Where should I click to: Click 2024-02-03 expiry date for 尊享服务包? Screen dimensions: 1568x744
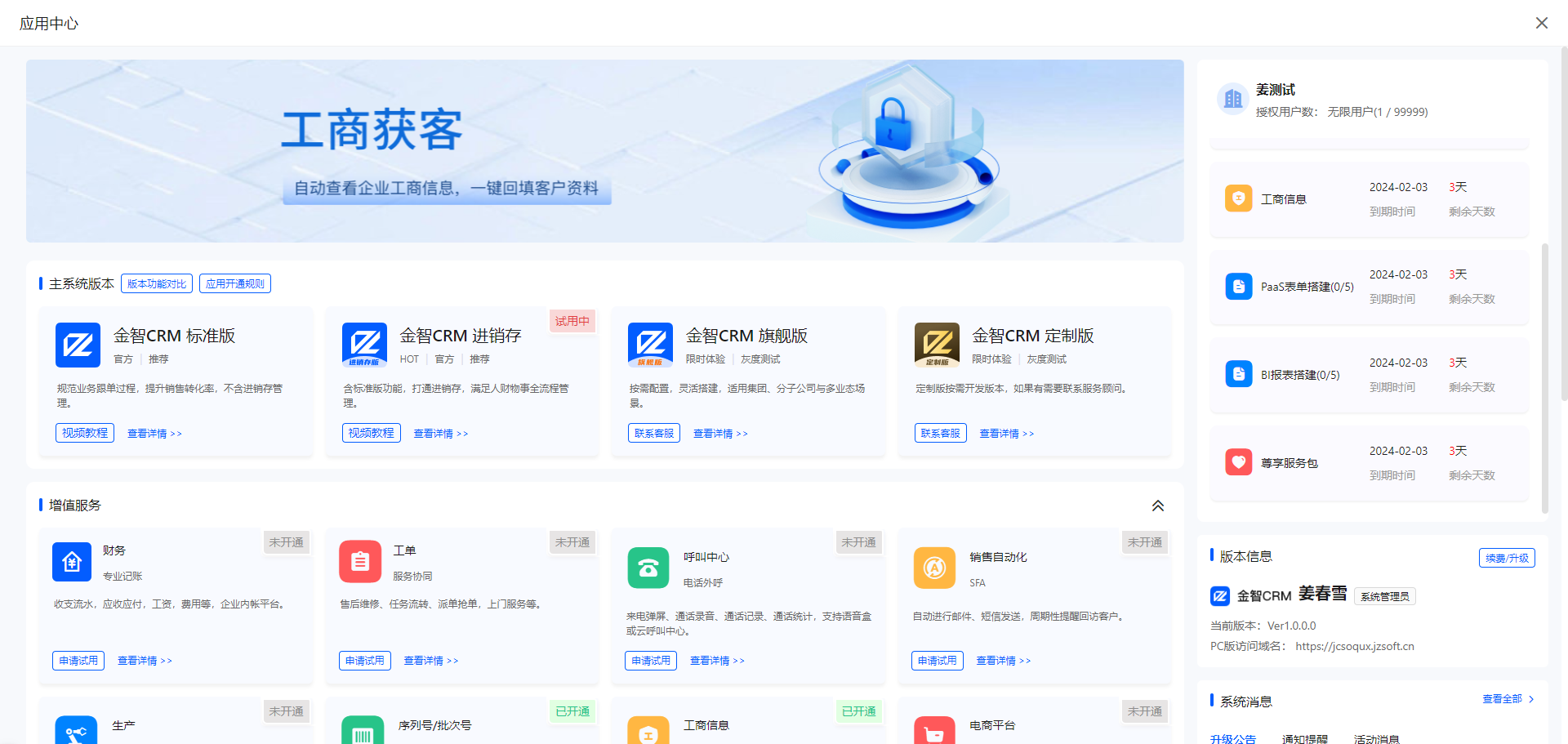point(1398,451)
